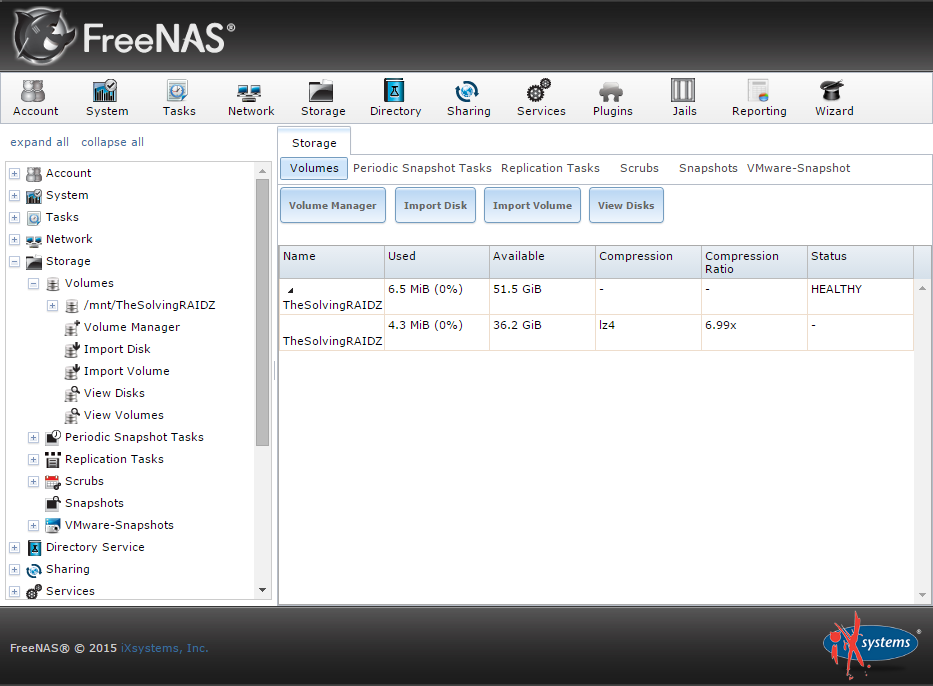Click Replication Tasks tree icon
The height and width of the screenshot is (686, 933).
pyautogui.click(x=53, y=459)
